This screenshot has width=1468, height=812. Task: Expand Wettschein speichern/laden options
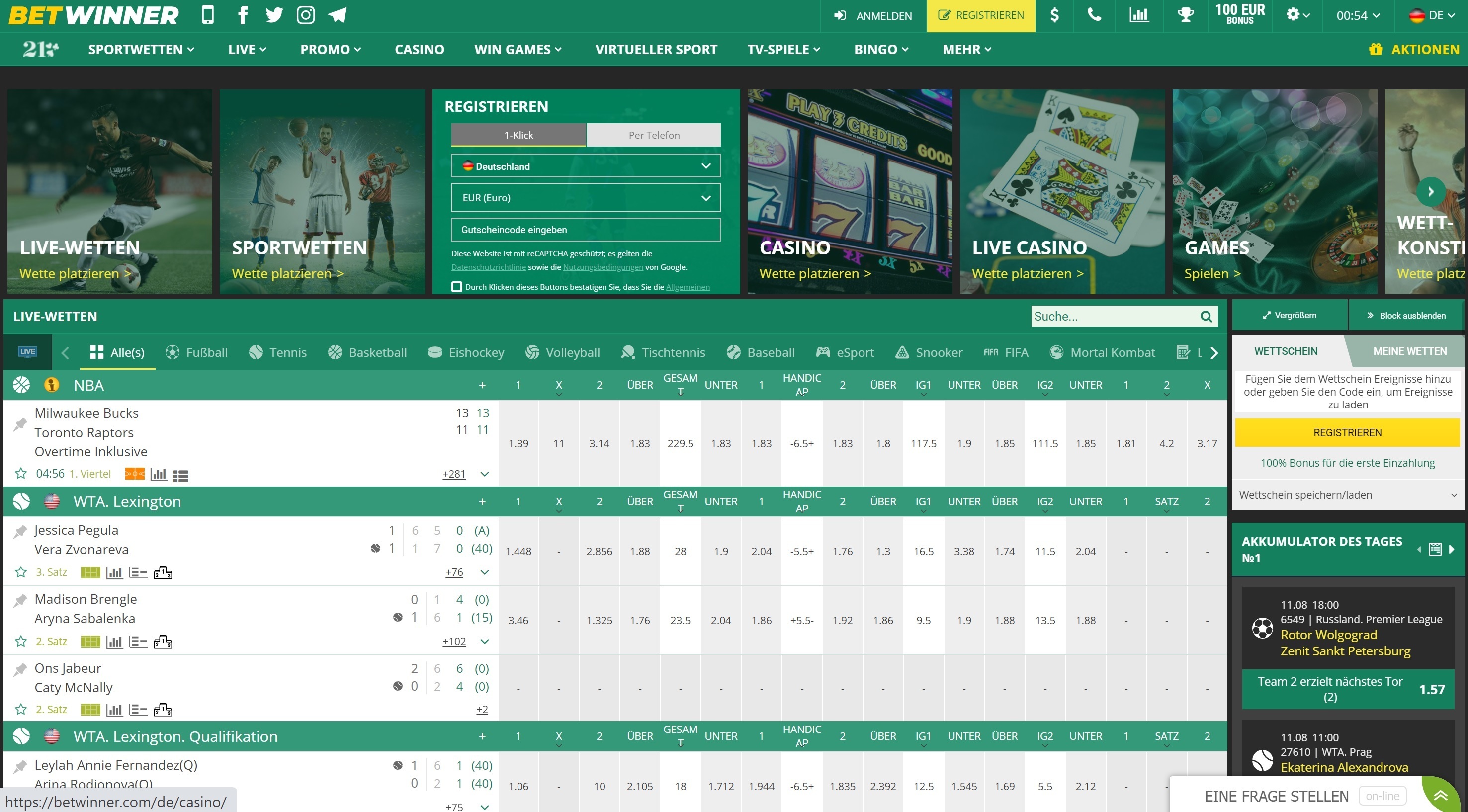pos(1347,494)
